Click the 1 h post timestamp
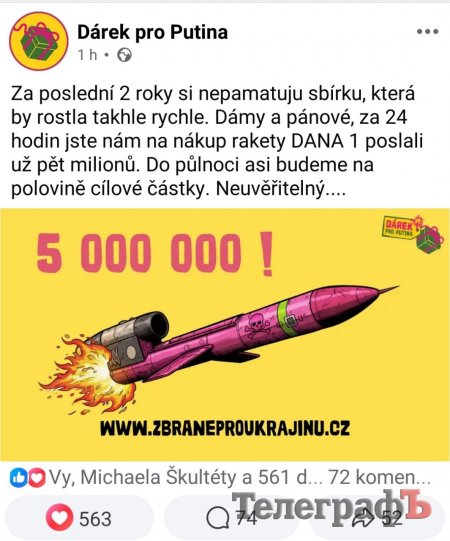 coord(87,55)
